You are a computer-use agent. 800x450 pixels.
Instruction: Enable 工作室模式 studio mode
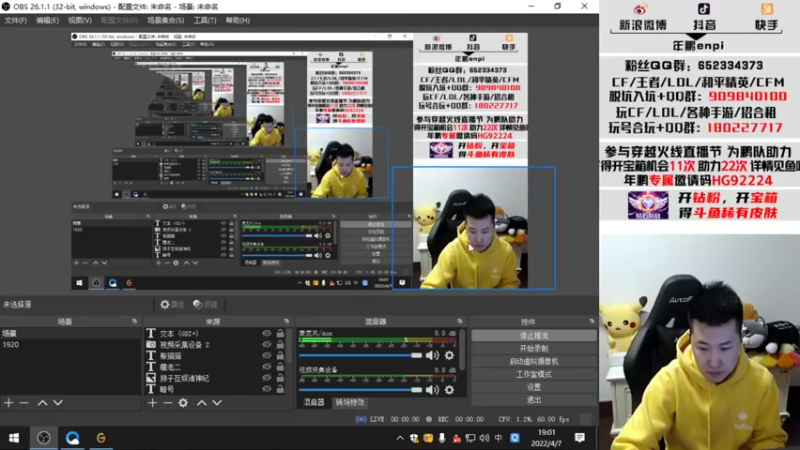[x=534, y=374]
